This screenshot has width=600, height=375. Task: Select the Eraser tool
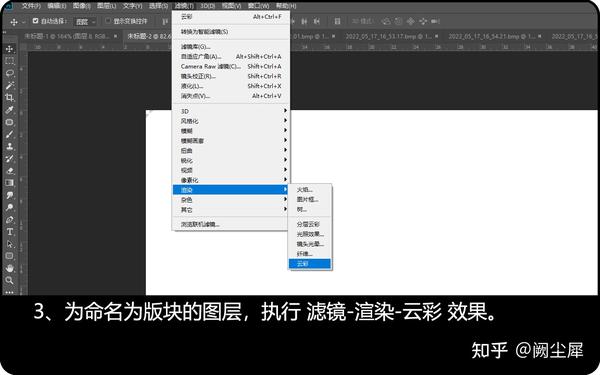click(10, 171)
